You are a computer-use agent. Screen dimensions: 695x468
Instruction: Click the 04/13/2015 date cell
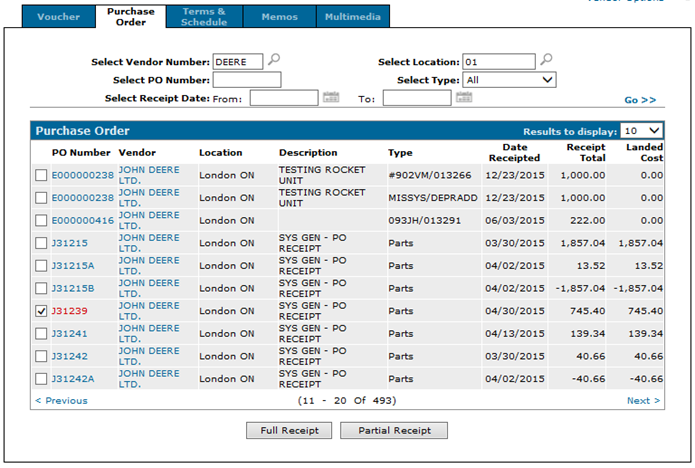(515, 333)
